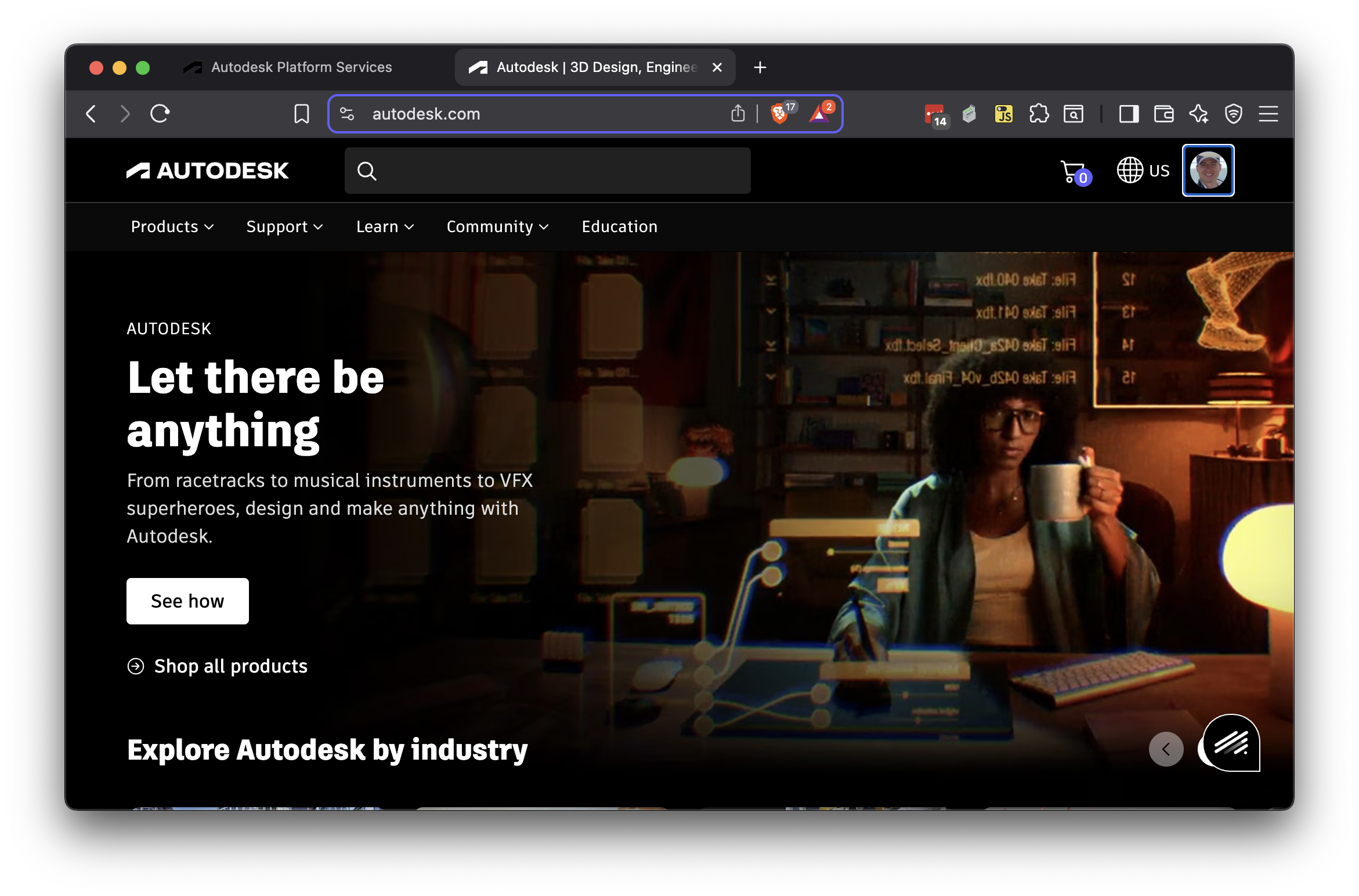1359x896 pixels.
Task: Click the share icon in the address bar
Action: pyautogui.click(x=738, y=113)
